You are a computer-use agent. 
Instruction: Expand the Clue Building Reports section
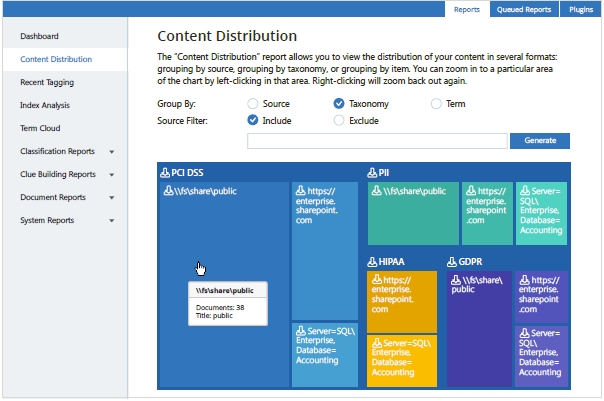pos(112,175)
